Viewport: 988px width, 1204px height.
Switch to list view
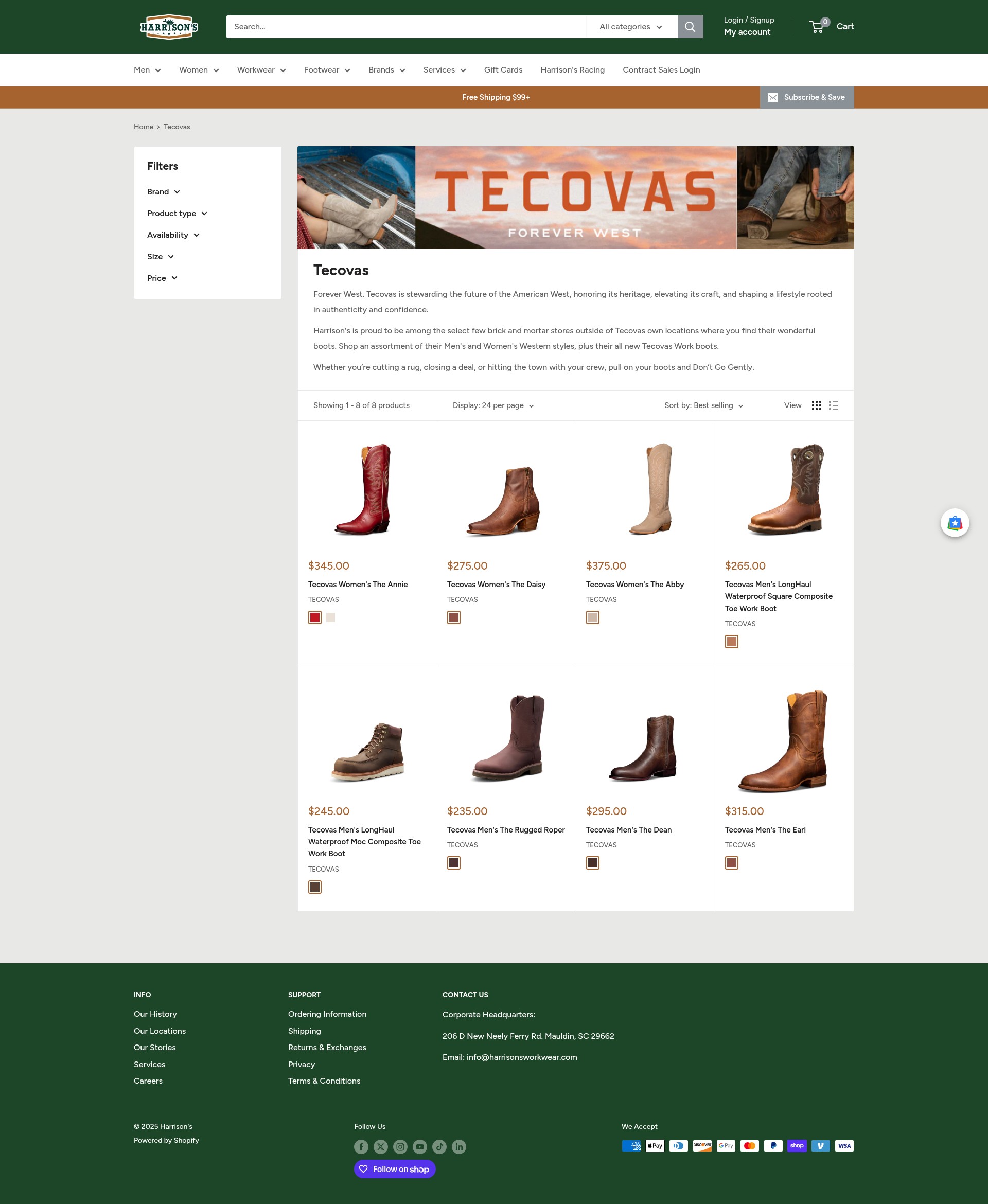click(833, 405)
